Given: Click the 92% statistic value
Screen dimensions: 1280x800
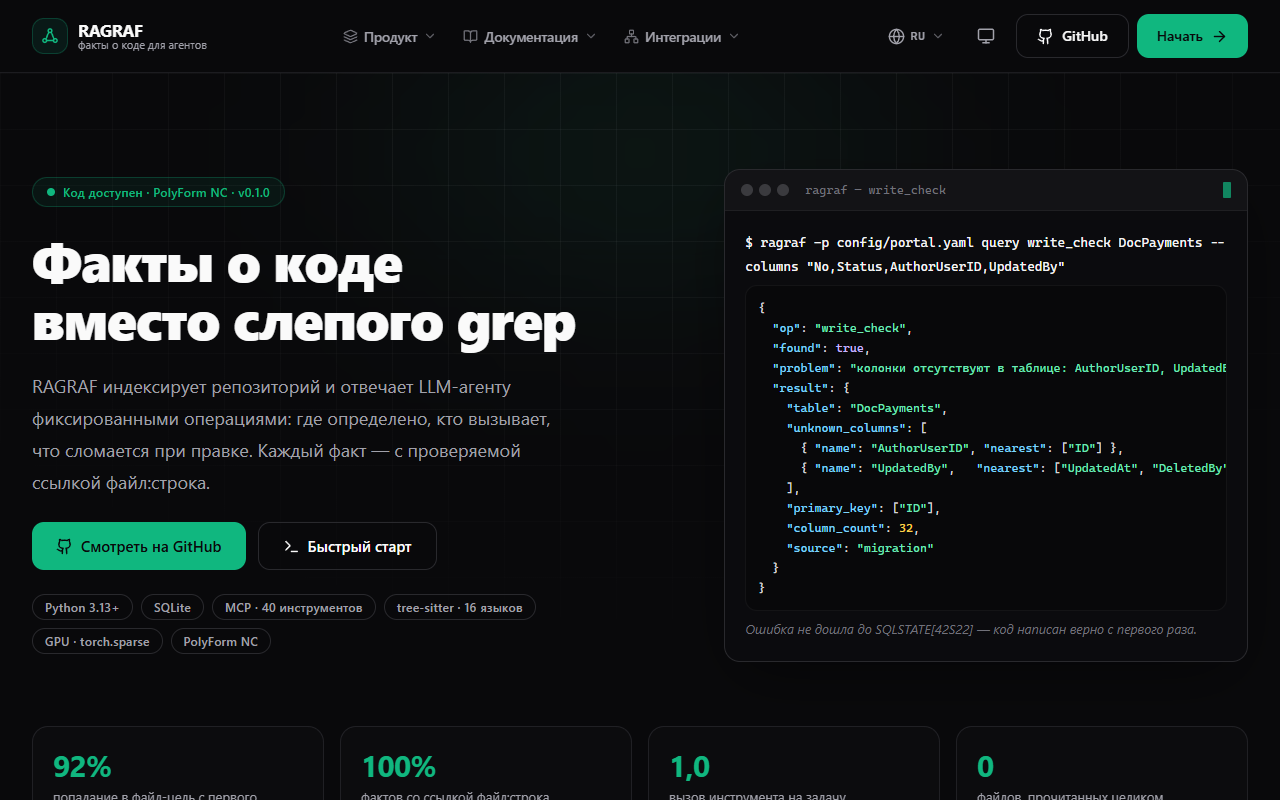Looking at the screenshot, I should pyautogui.click(x=82, y=767).
